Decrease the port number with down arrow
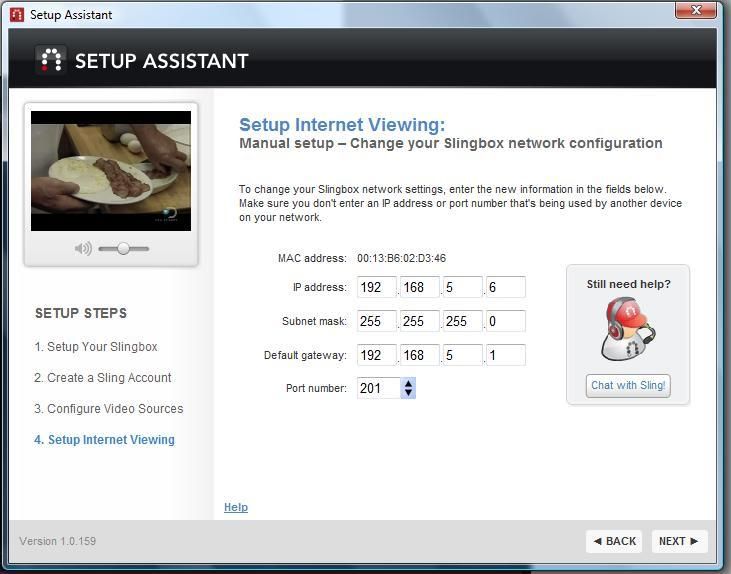This screenshot has width=731, height=574. pyautogui.click(x=408, y=393)
